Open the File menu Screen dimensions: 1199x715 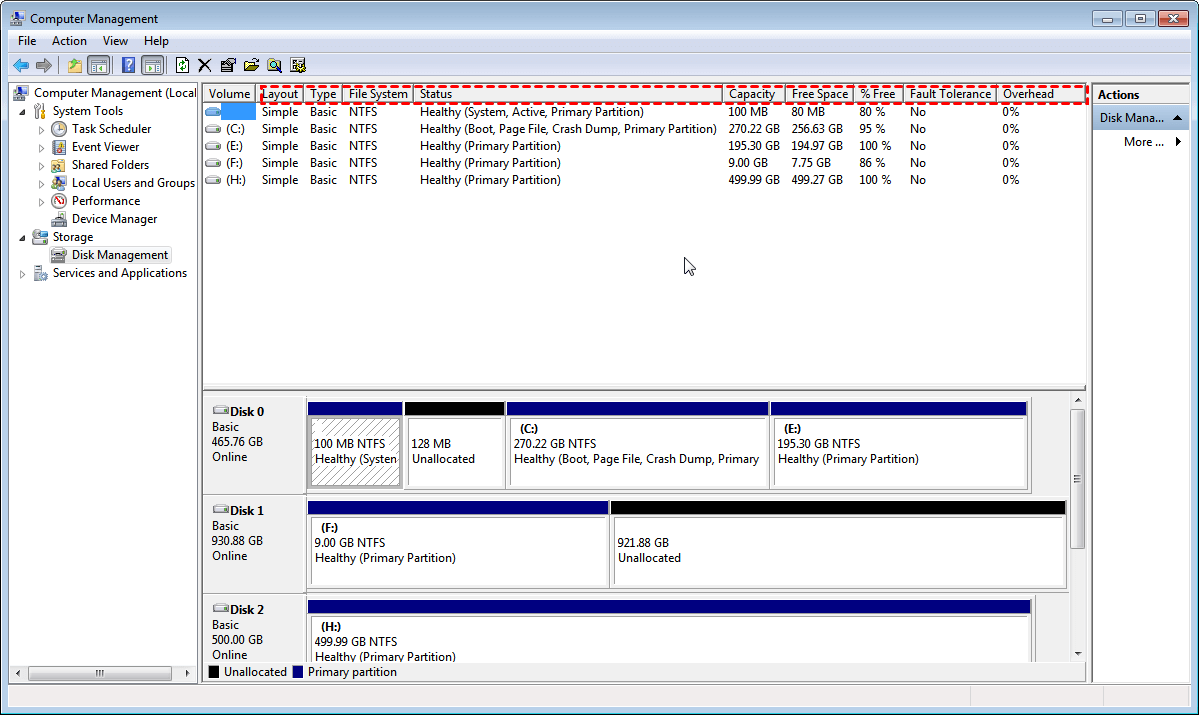[x=27, y=41]
